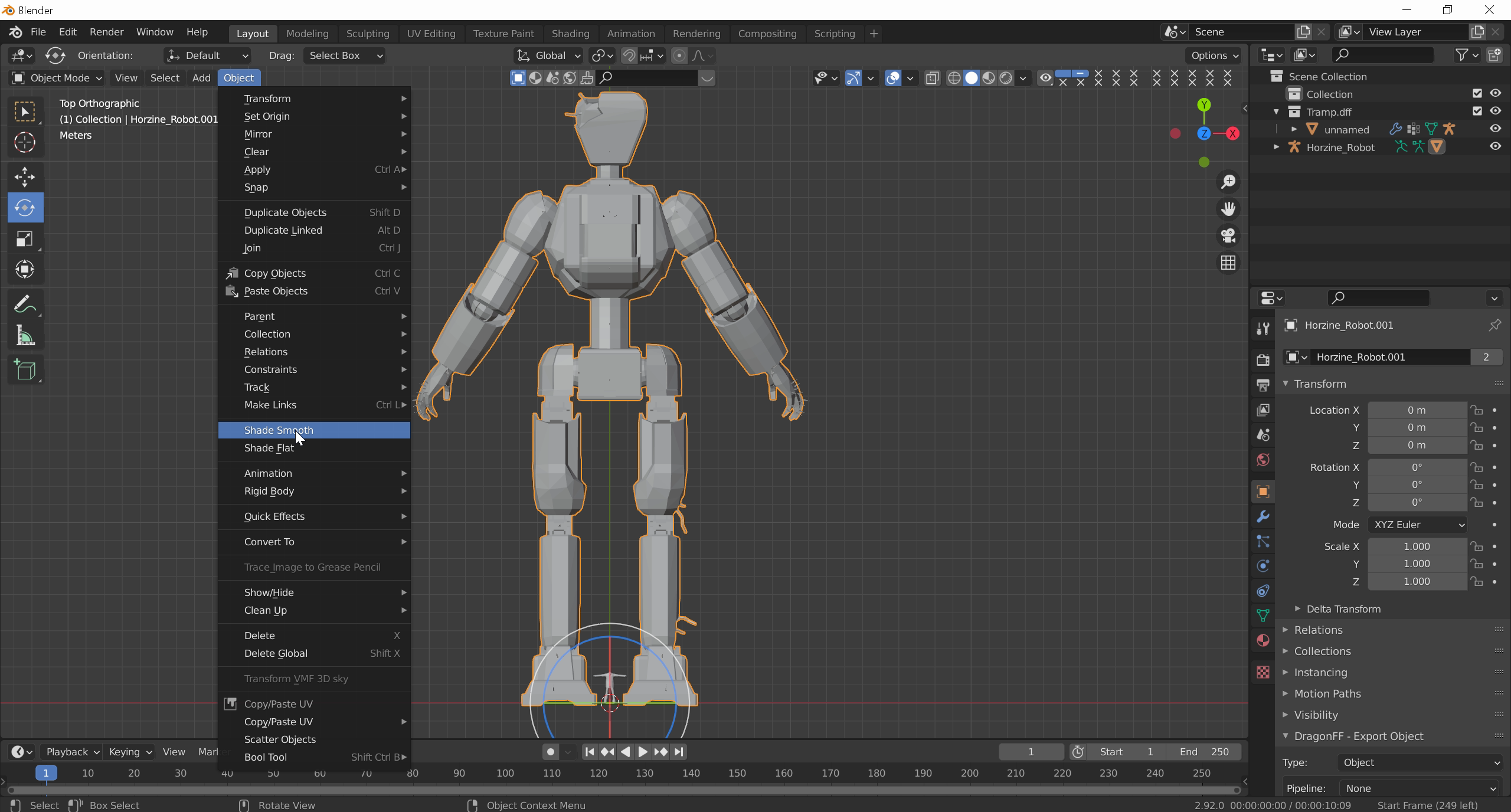Image resolution: width=1511 pixels, height=812 pixels.
Task: Lock the Location X value
Action: (x=1477, y=410)
